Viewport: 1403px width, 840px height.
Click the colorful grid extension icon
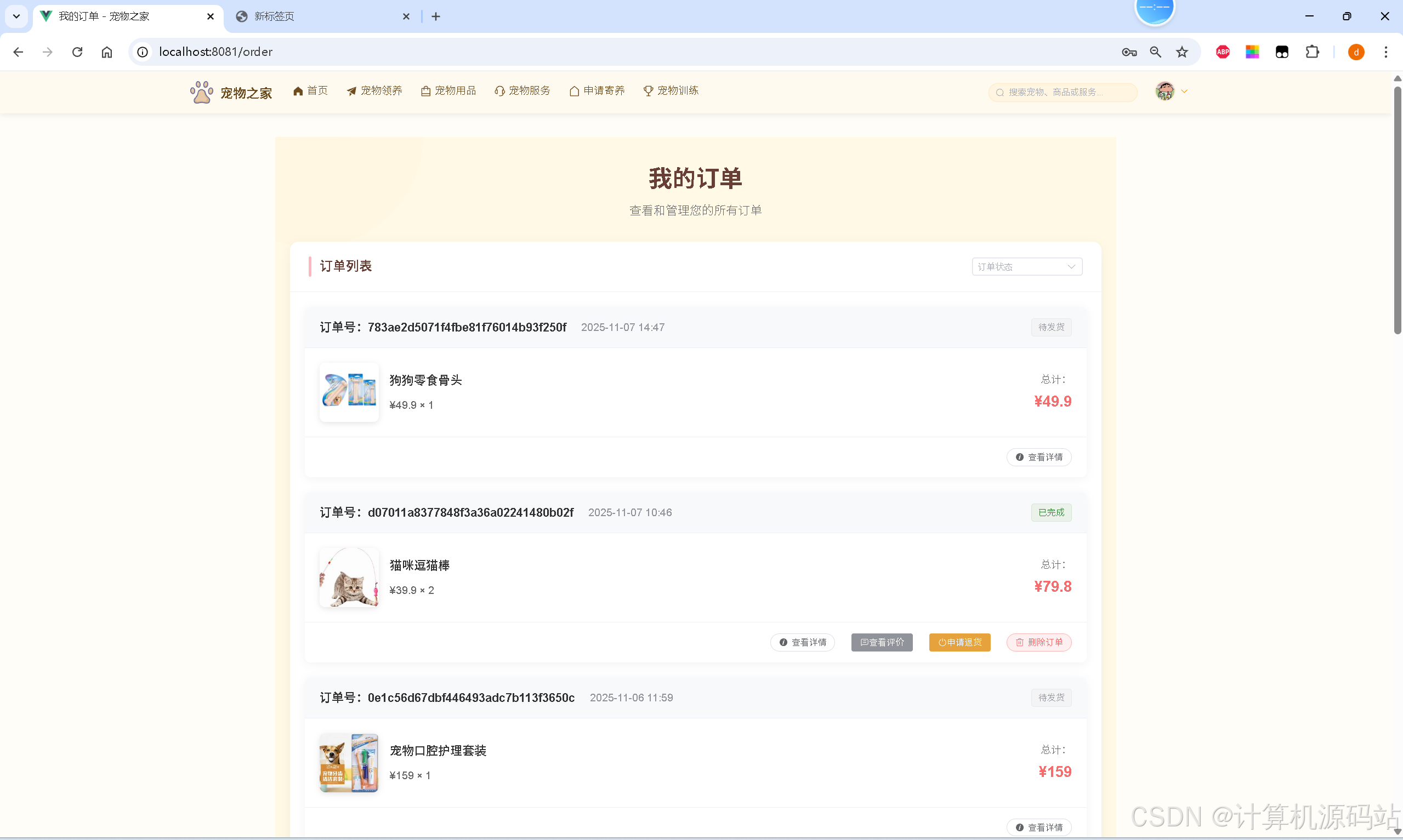click(1252, 52)
